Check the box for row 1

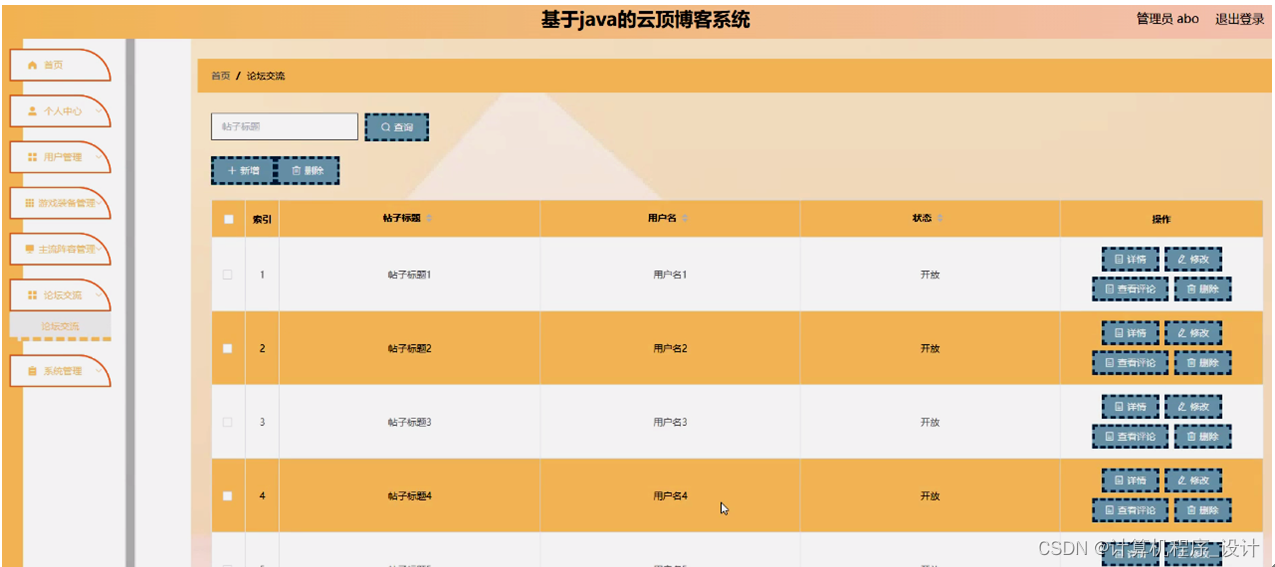point(228,274)
